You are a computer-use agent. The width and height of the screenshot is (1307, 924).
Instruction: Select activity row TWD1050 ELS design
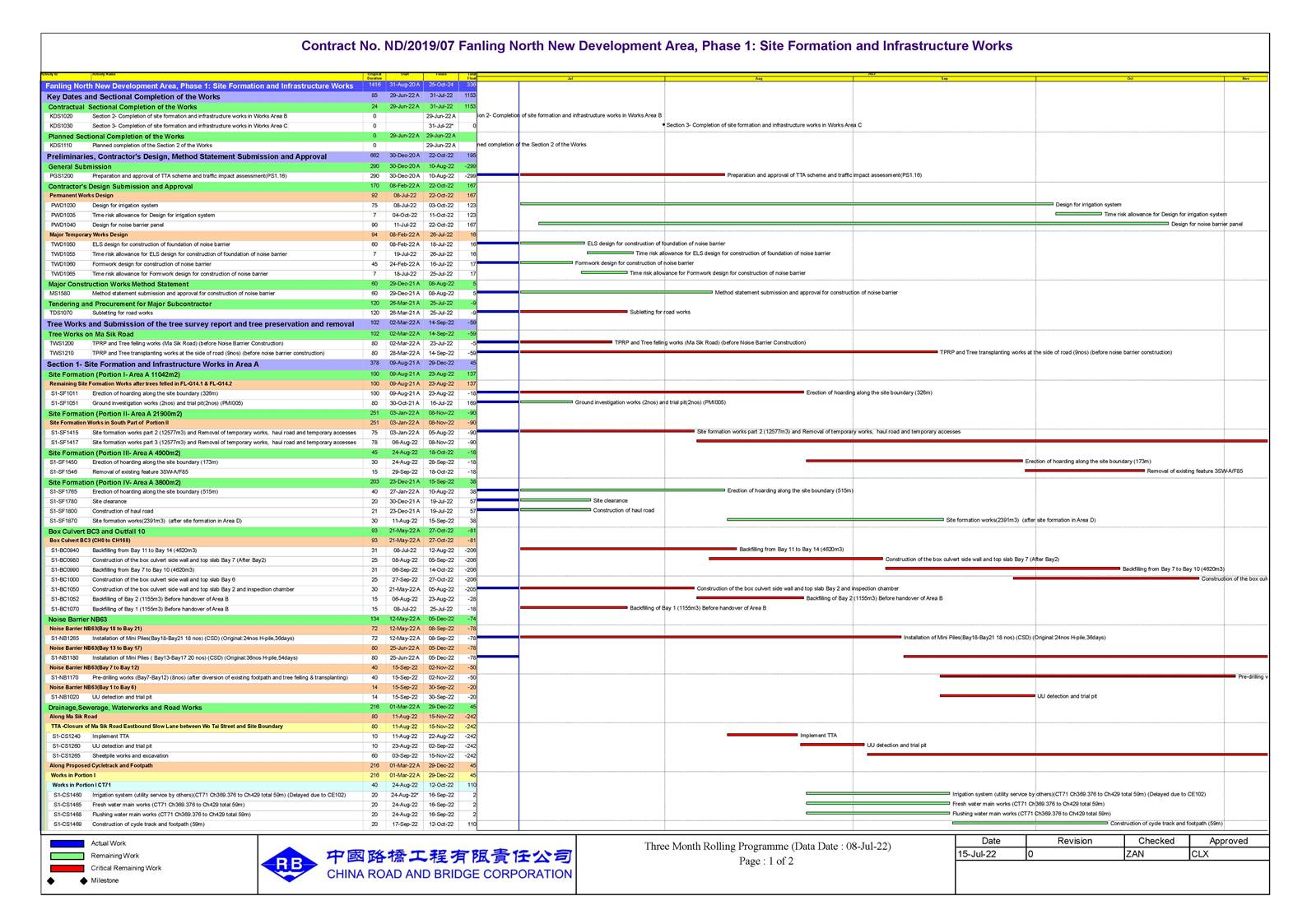click(x=259, y=244)
